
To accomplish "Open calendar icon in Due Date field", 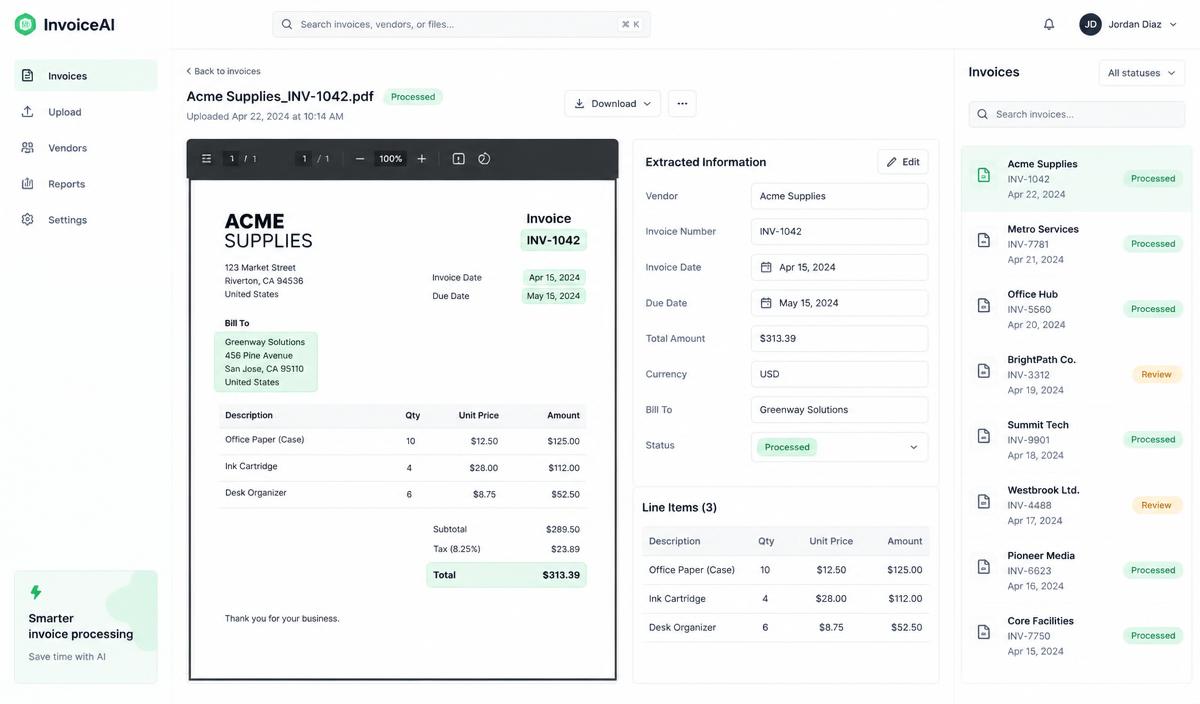I will click(x=766, y=303).
